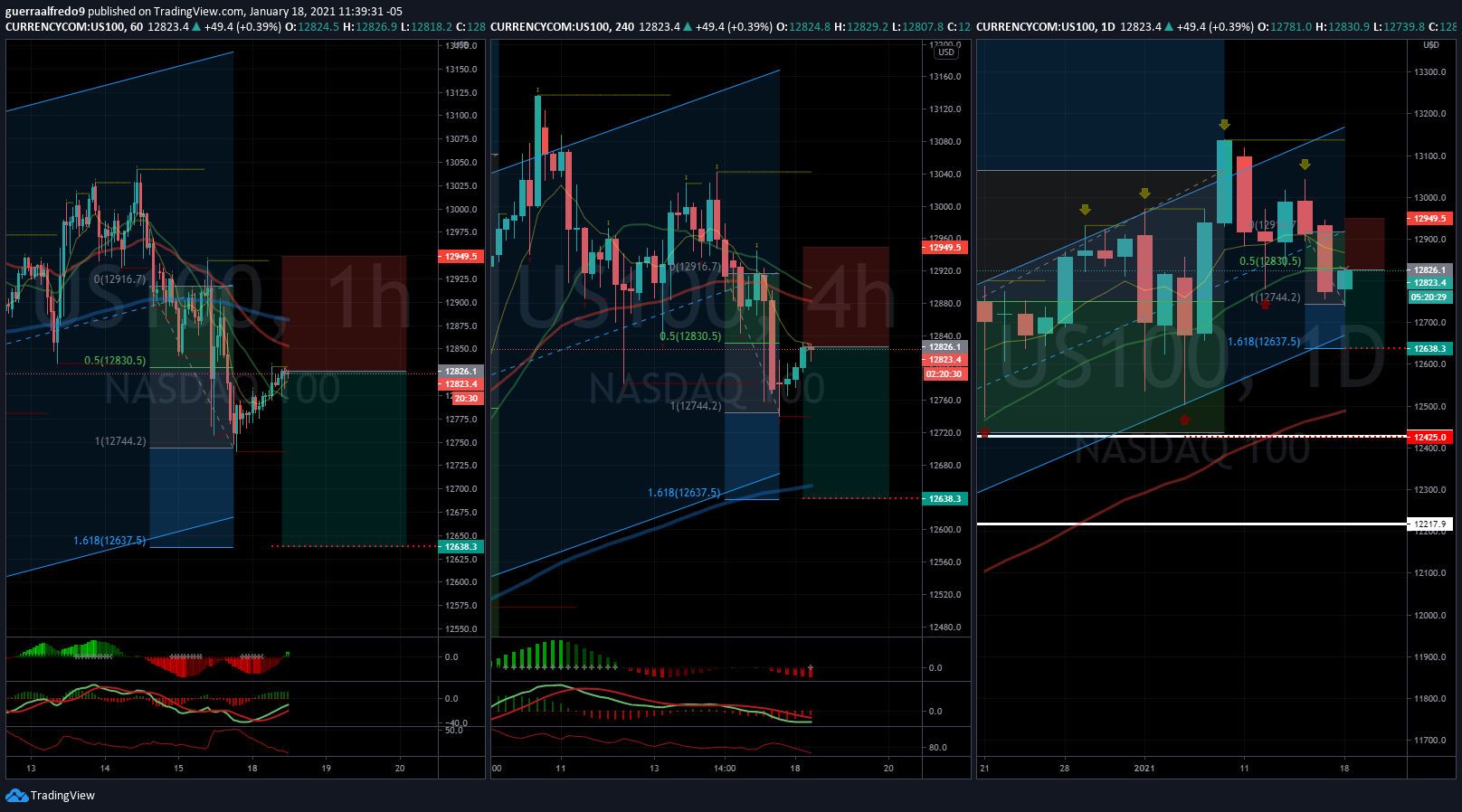Click the H:12830.9 high value in 1D header
Viewport: 1462px width, 812px height.
1343,26
